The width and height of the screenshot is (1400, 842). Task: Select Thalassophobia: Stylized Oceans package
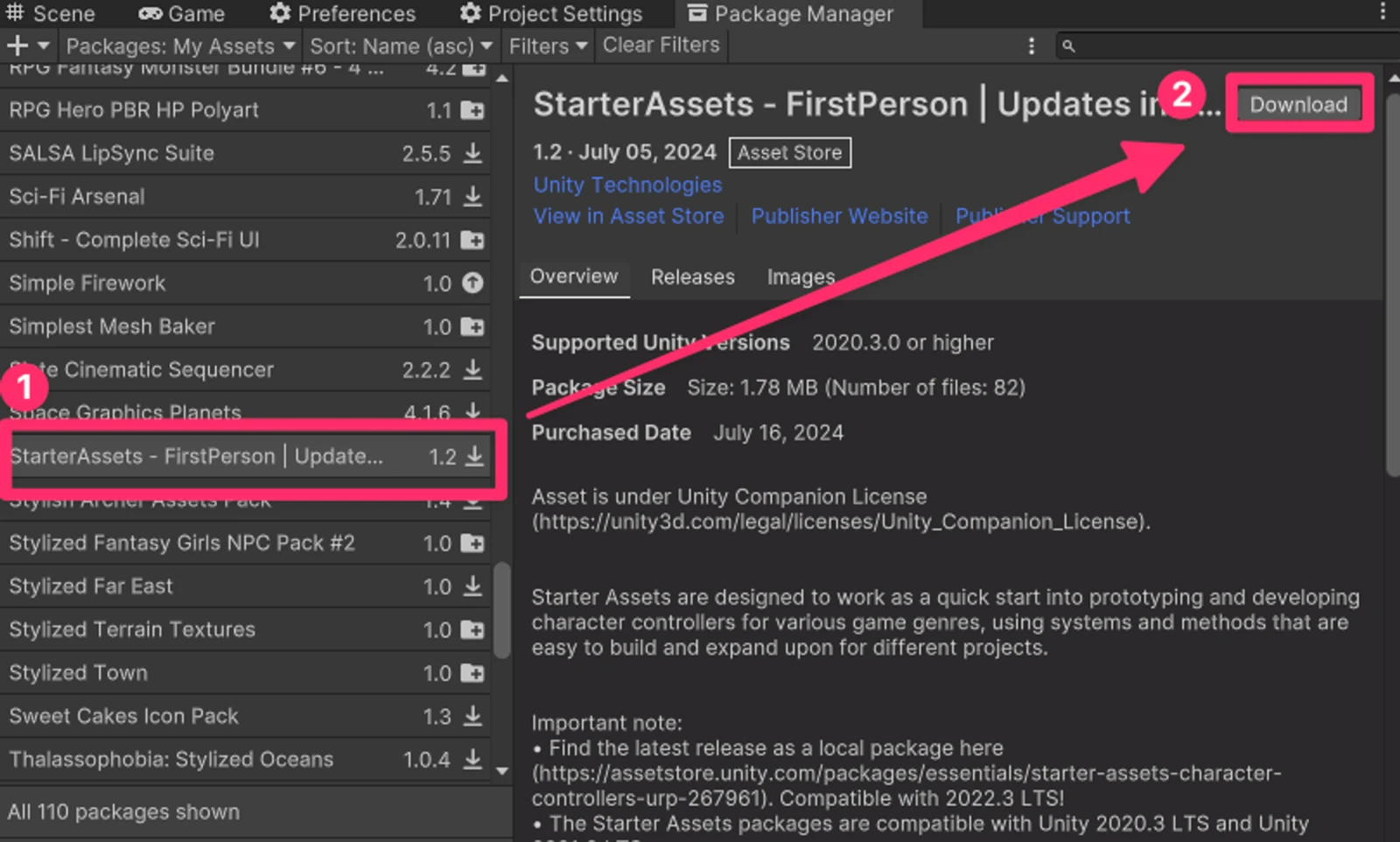pos(245,759)
